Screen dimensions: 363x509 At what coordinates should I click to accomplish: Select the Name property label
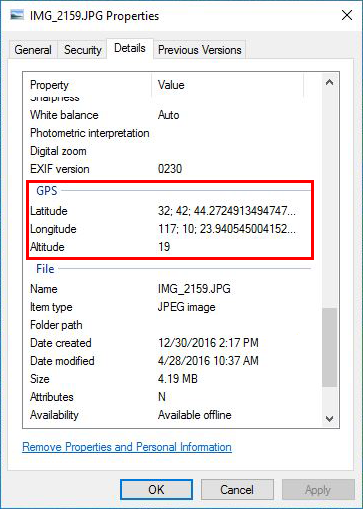[44, 289]
